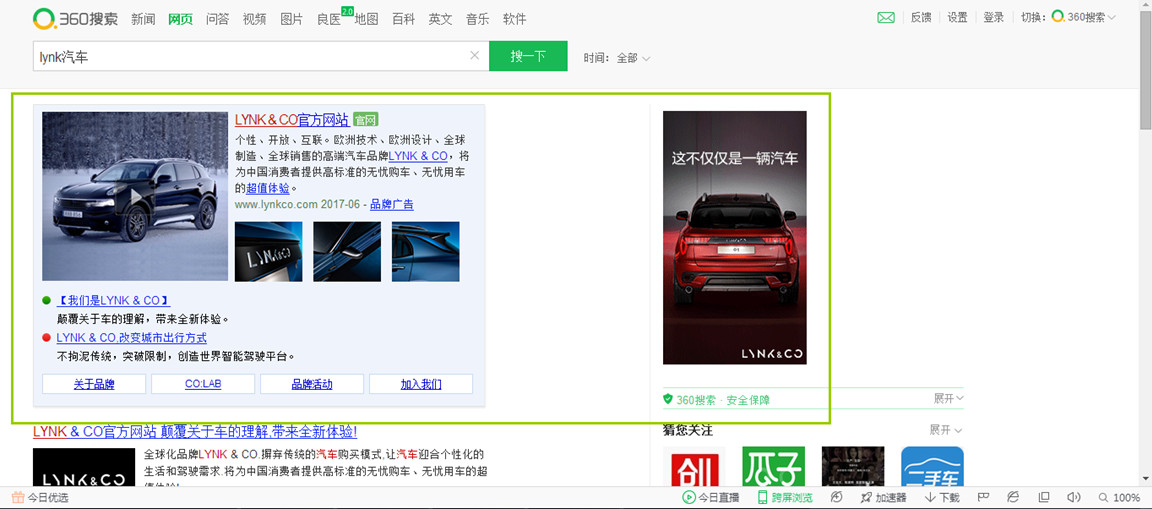Open 【我们是LYNK & CO】 link

(114, 300)
